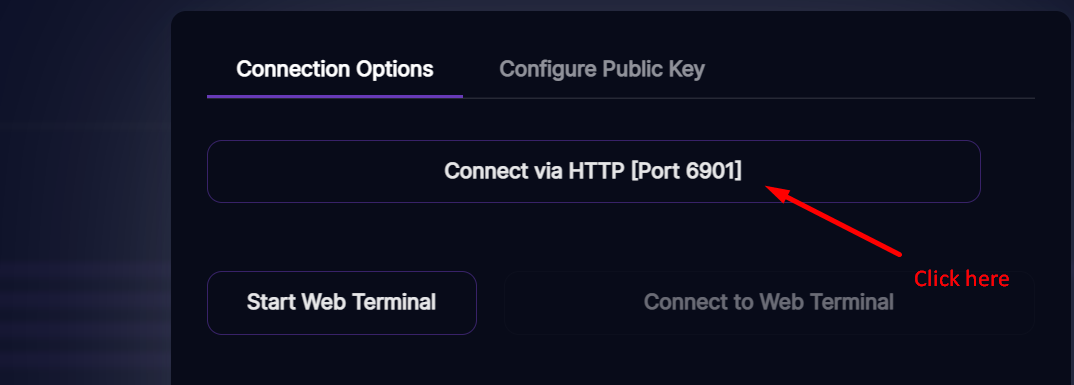The width and height of the screenshot is (1074, 385).
Task: Click the "[Port 6901]" label text
Action: [x=686, y=171]
